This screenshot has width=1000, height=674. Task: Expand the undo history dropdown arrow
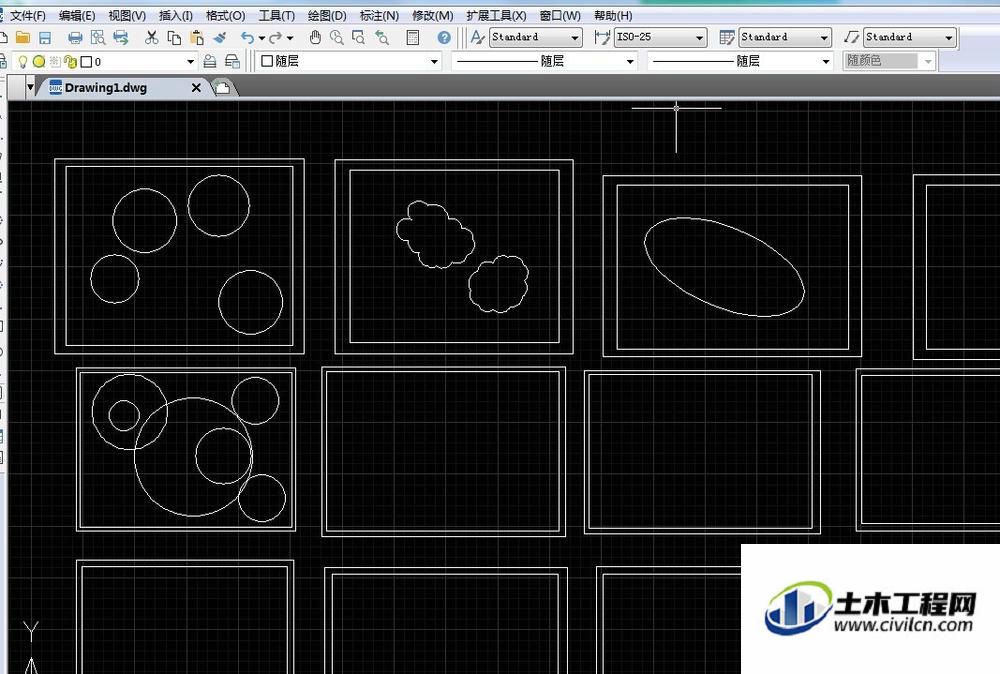(x=261, y=38)
